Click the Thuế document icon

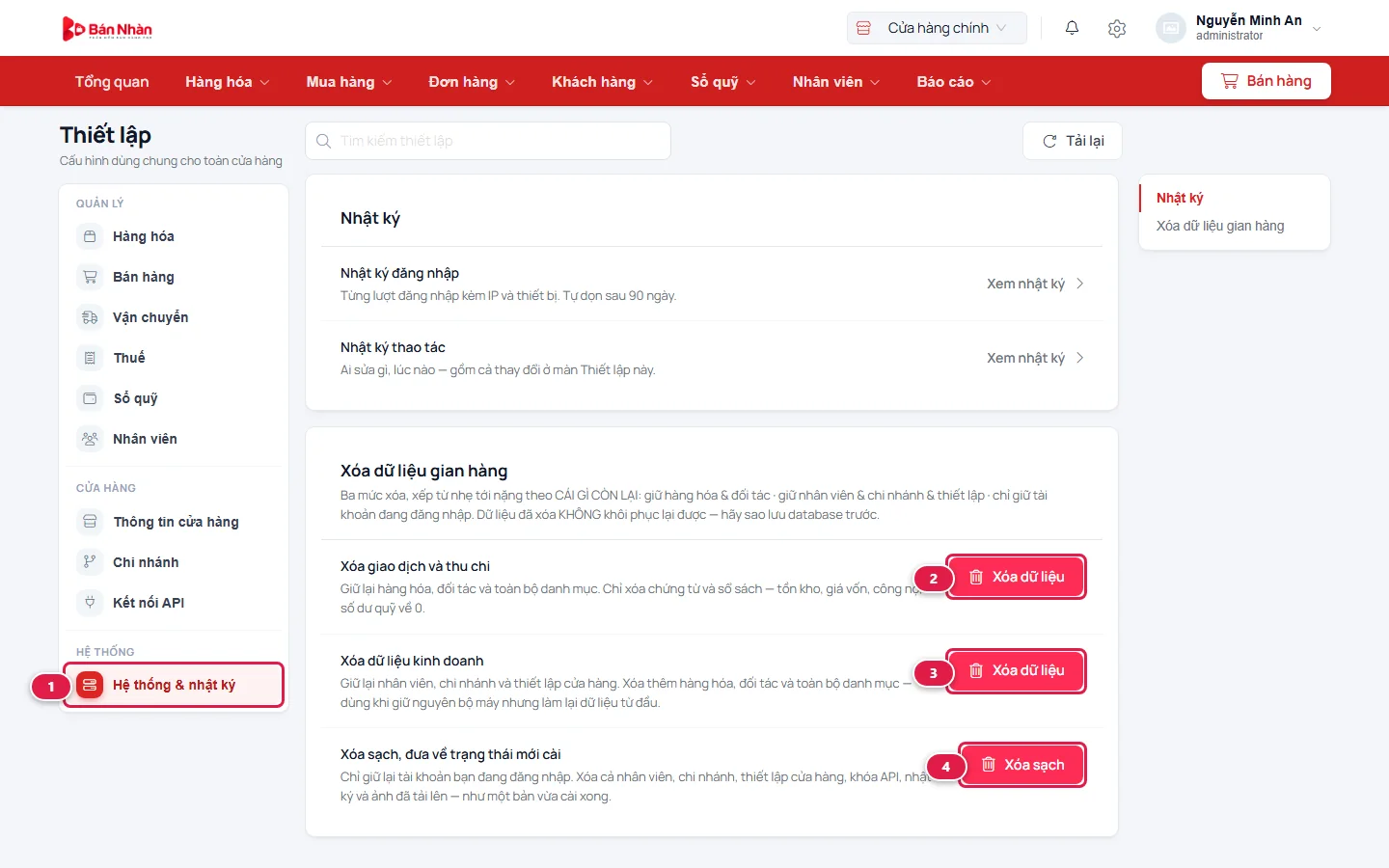pyautogui.click(x=90, y=358)
